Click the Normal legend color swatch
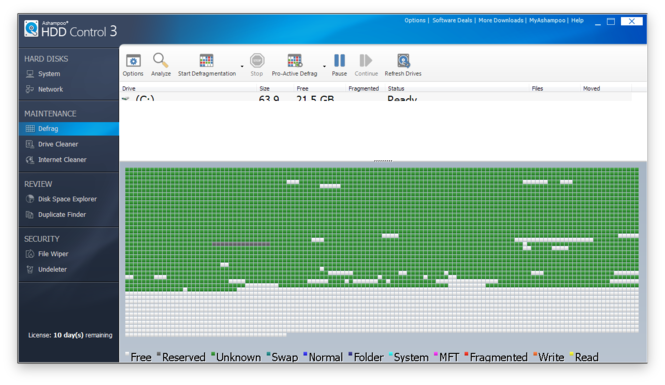Viewport: 665px width, 385px height. point(305,354)
